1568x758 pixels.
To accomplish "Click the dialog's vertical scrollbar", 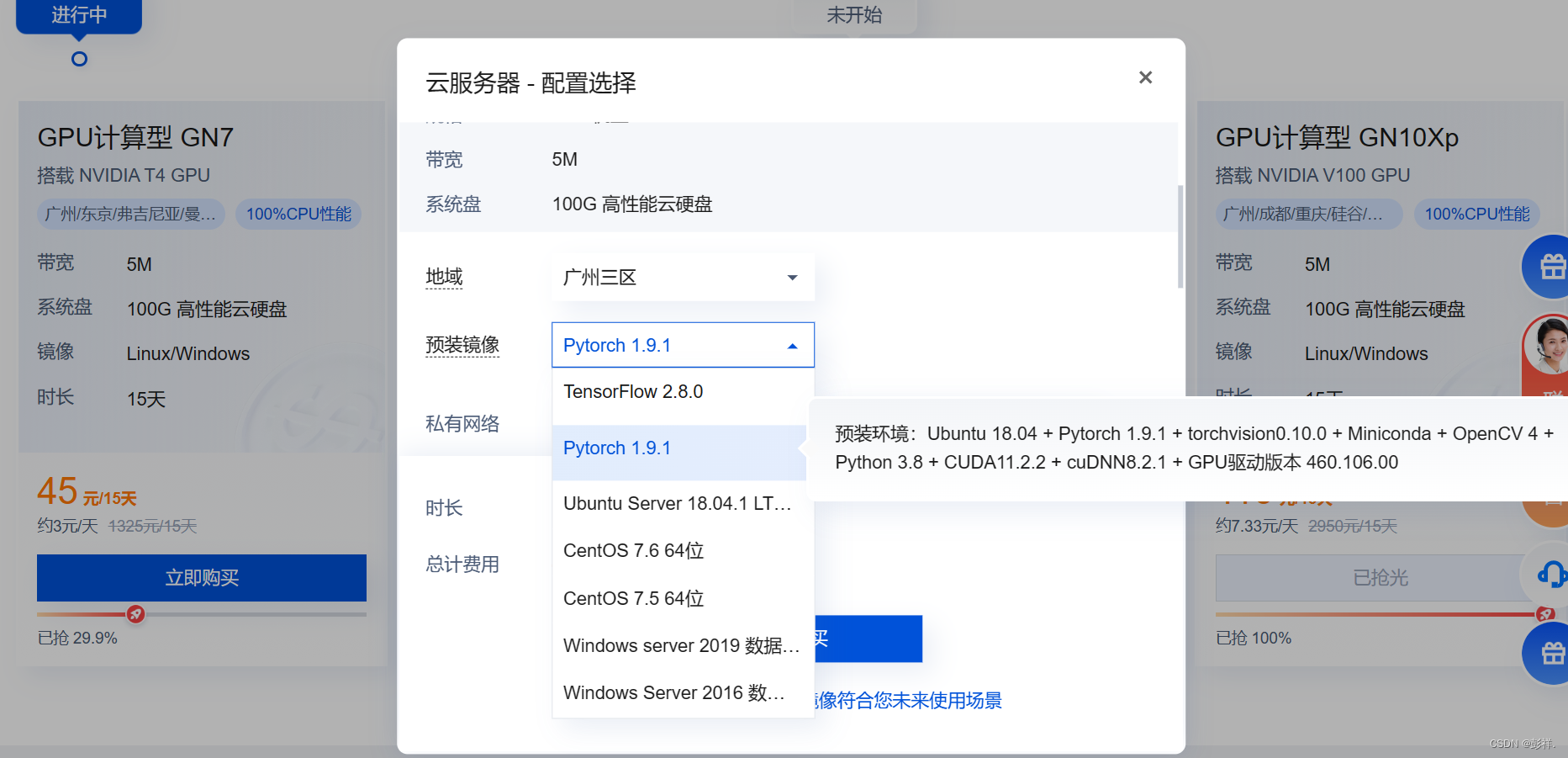I will [x=1180, y=236].
